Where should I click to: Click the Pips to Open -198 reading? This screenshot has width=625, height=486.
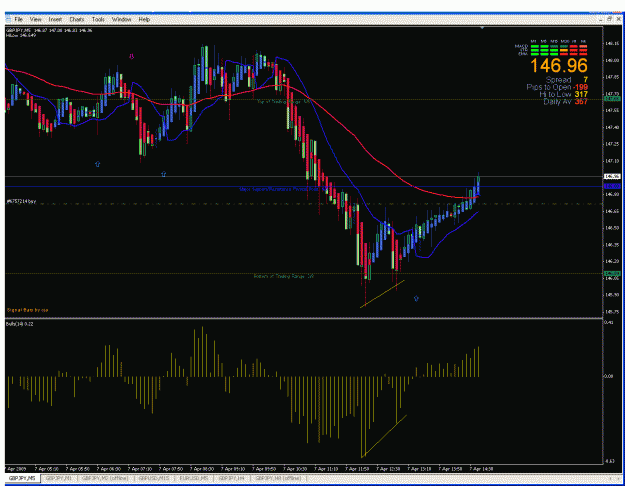(x=557, y=87)
